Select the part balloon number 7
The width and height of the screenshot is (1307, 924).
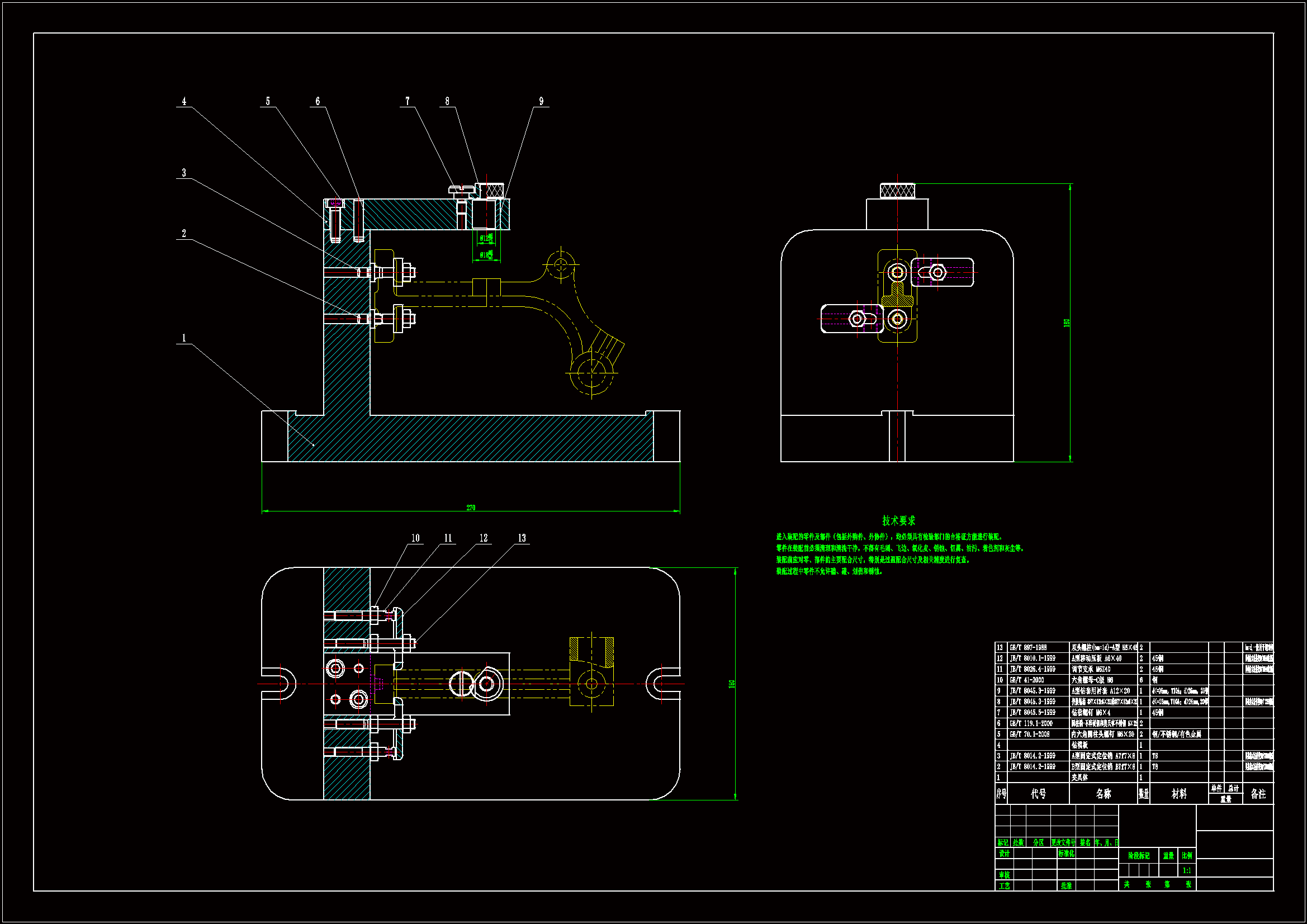pos(407,101)
